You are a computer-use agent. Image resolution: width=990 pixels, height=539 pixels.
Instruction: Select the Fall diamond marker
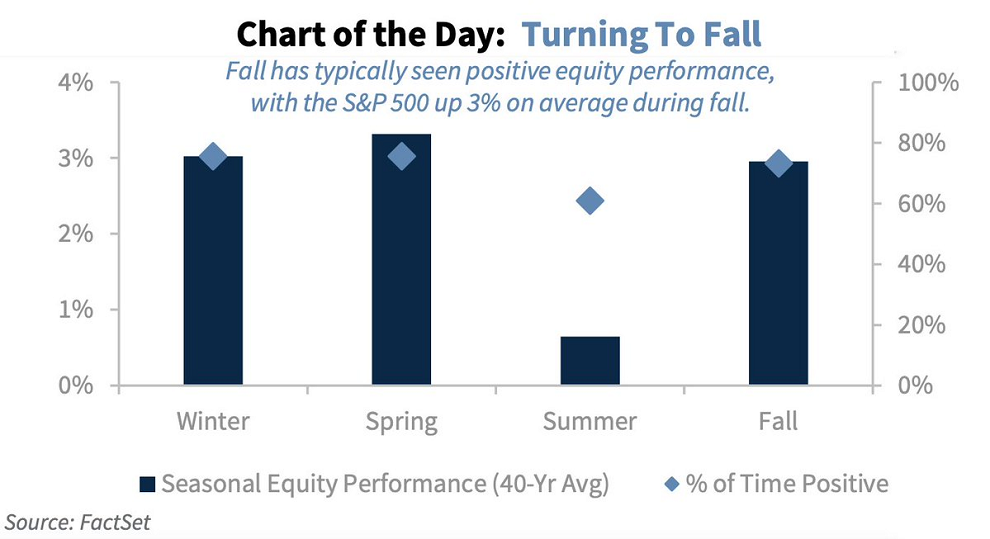pos(778,164)
